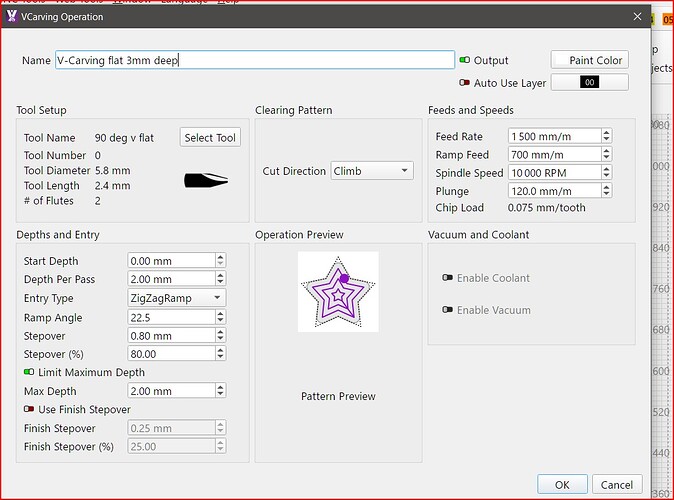
Task: Click the Plunge value field
Action: [555, 190]
